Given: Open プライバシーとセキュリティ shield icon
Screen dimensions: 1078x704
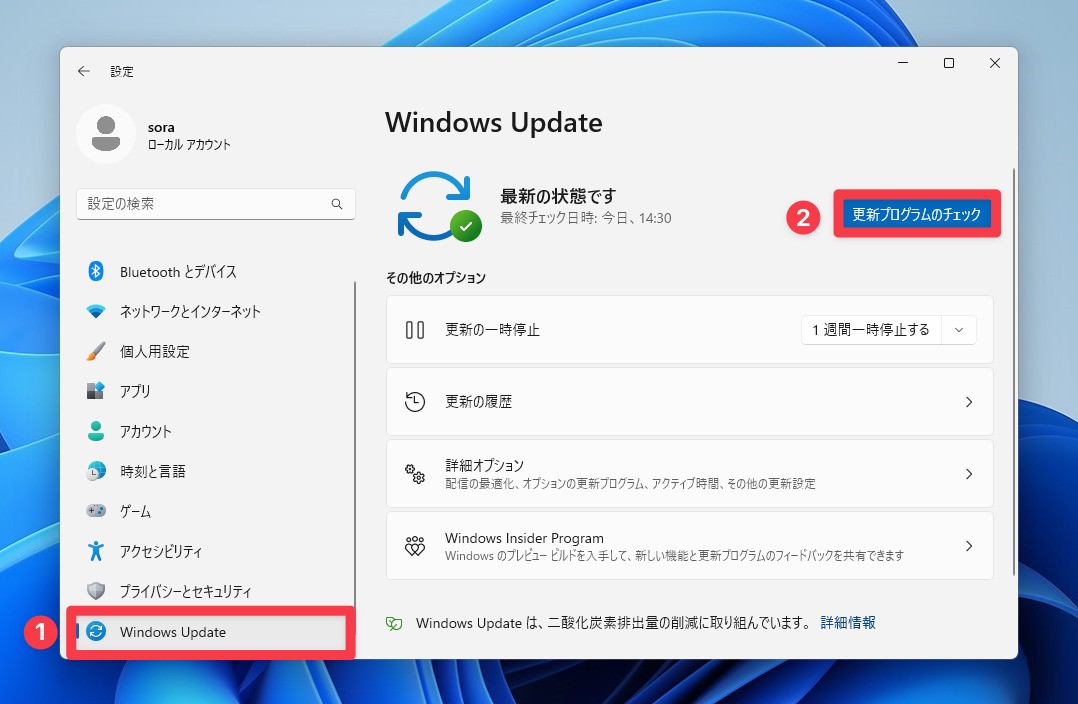Looking at the screenshot, I should pos(96,591).
